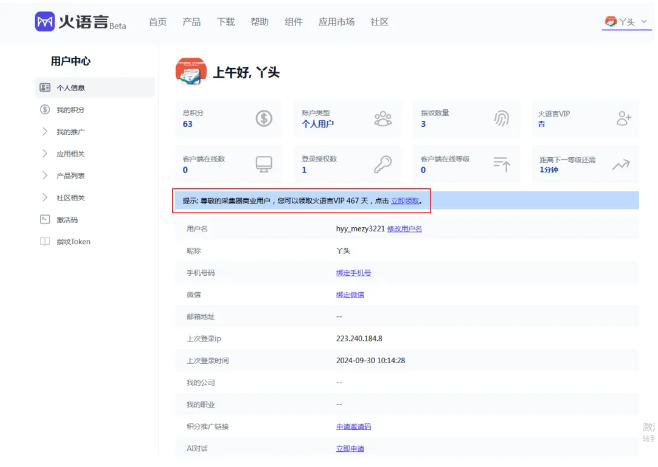Click the 火语言 logo in the header
Screen dimensions: 658x467
(80, 21)
